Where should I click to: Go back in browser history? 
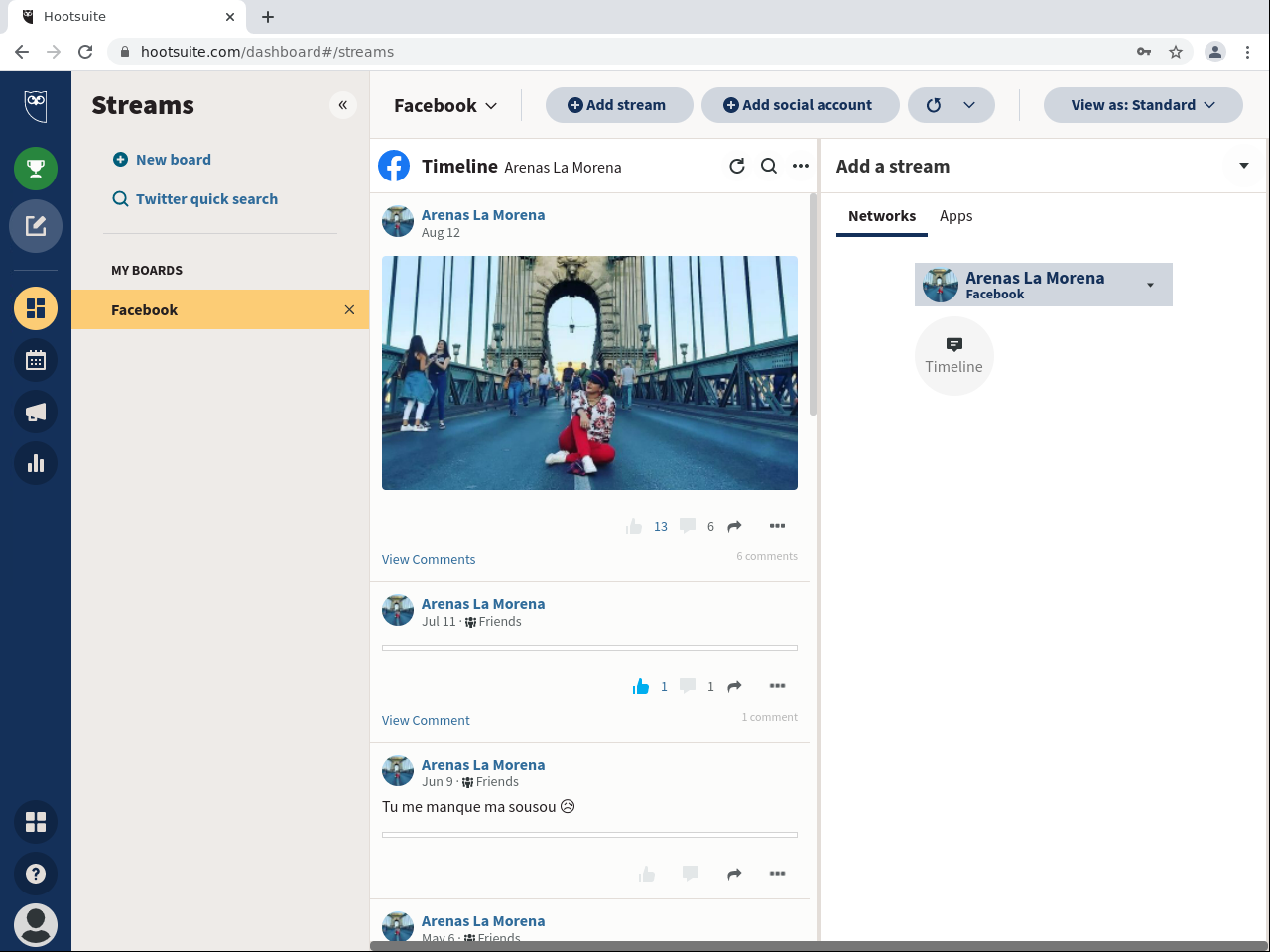(x=22, y=52)
